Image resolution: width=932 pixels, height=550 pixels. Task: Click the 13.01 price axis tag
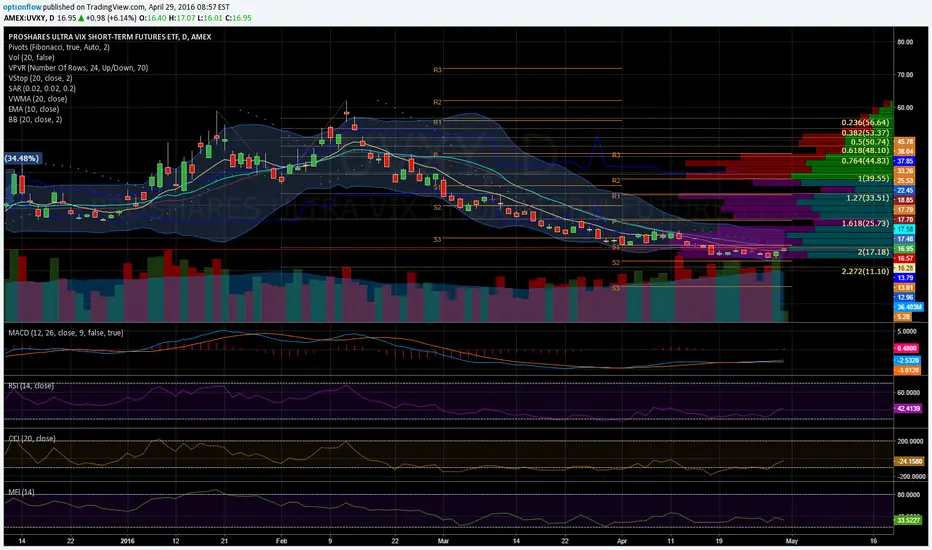tap(905, 288)
